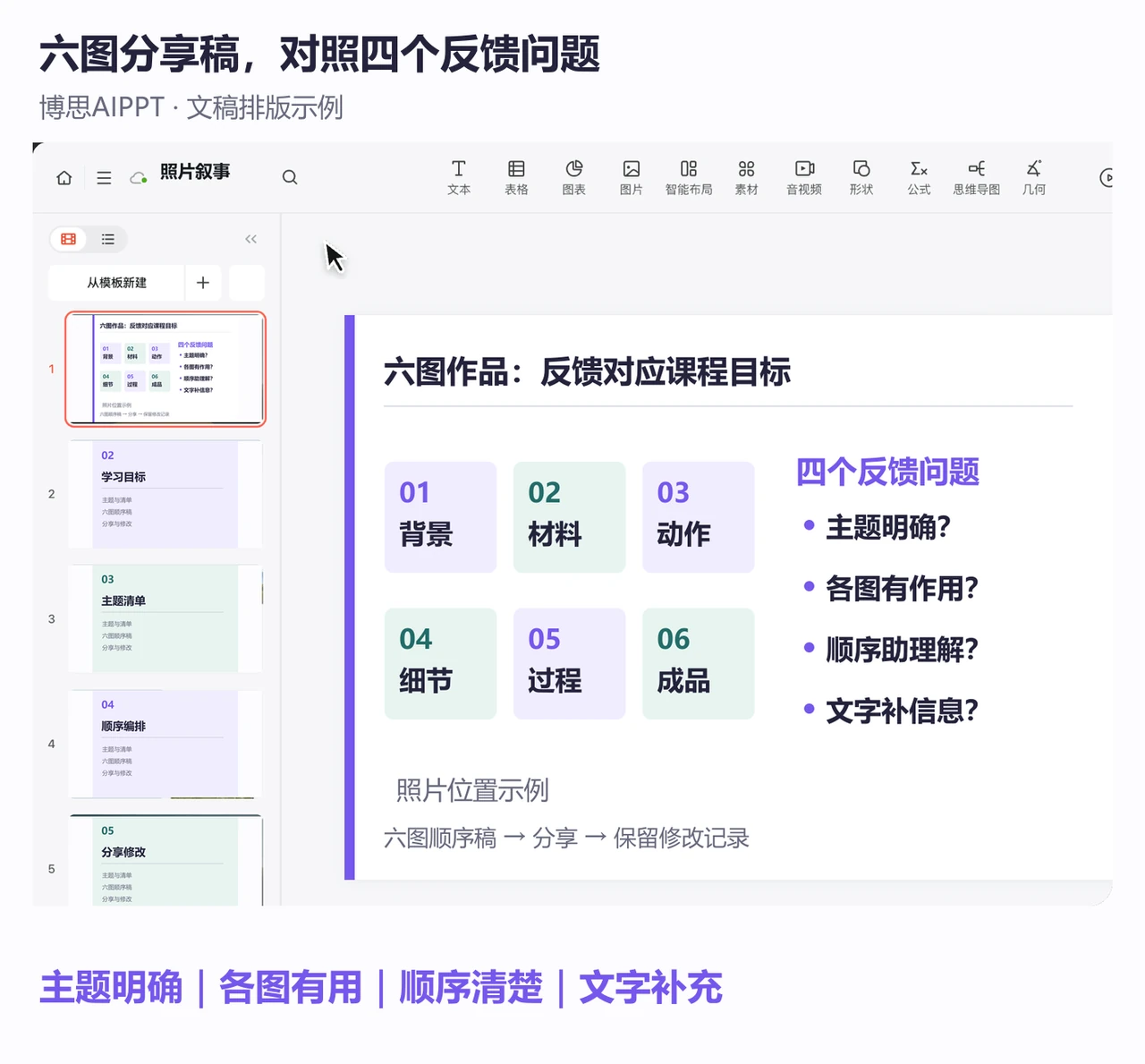Click bullet text 顺序助理解?
Image resolution: width=1145 pixels, height=1064 pixels.
(x=902, y=649)
